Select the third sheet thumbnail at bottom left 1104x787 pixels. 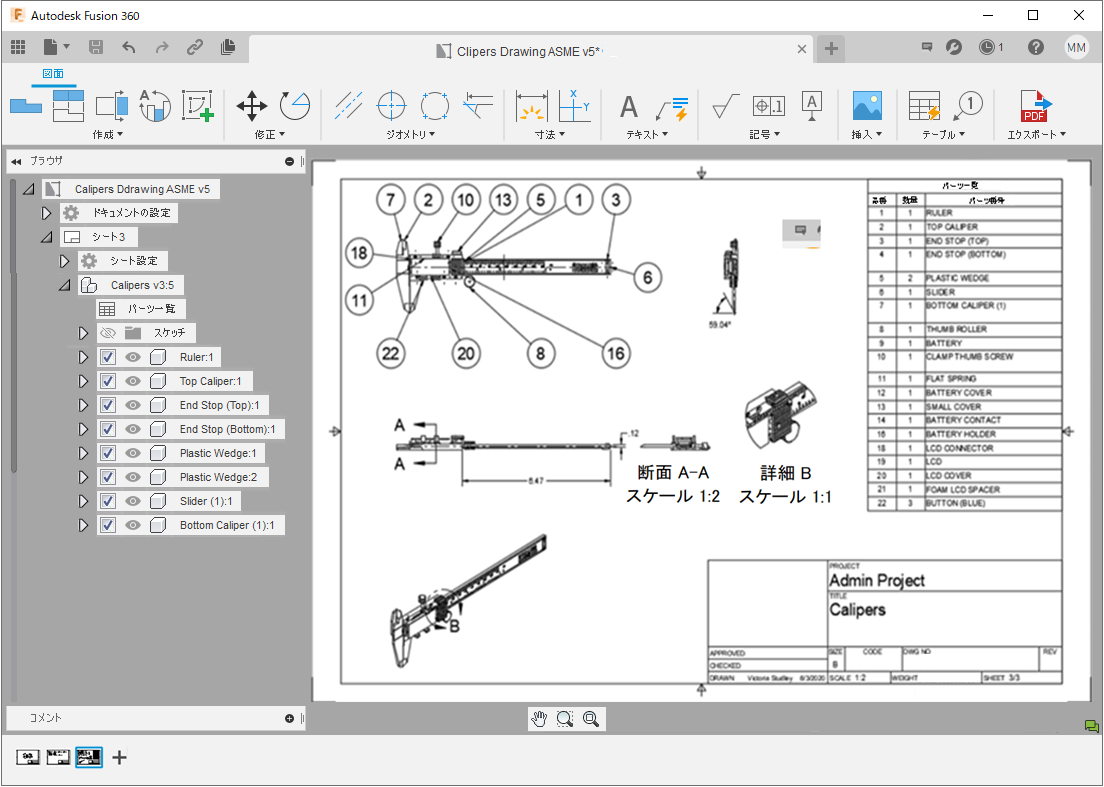point(88,757)
